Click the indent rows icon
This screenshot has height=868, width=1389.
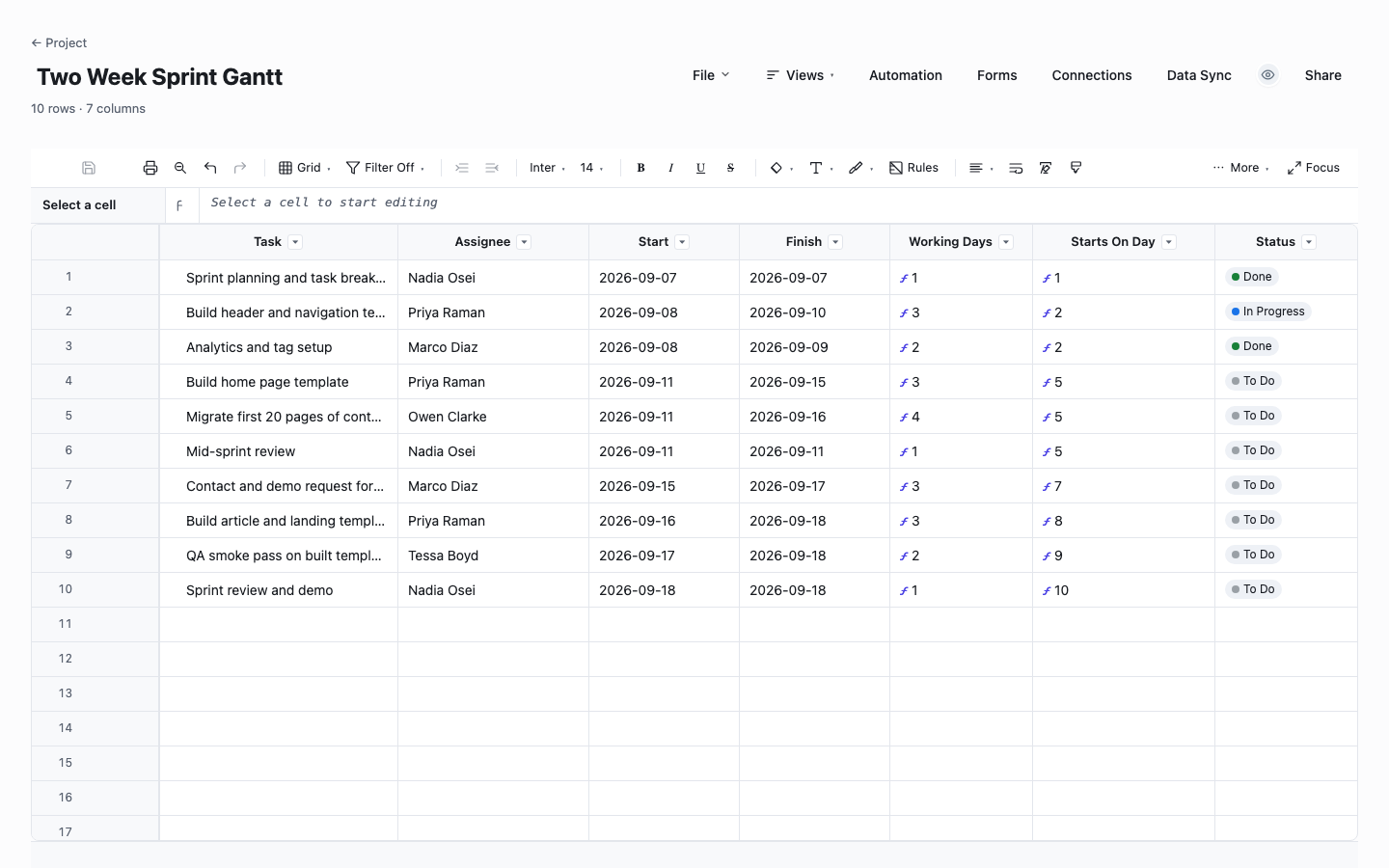(462, 168)
